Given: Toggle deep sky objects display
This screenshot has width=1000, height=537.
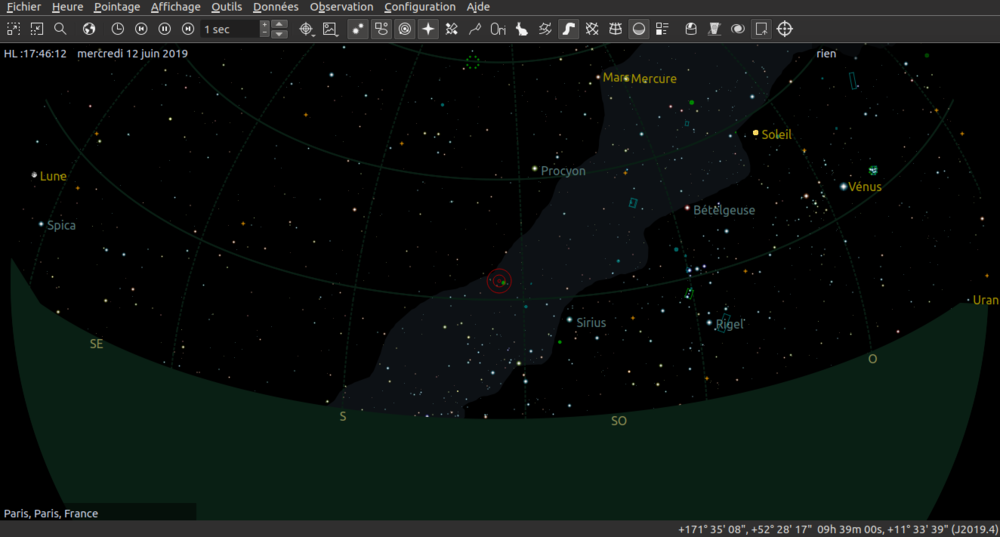Looking at the screenshot, I should point(381,29).
